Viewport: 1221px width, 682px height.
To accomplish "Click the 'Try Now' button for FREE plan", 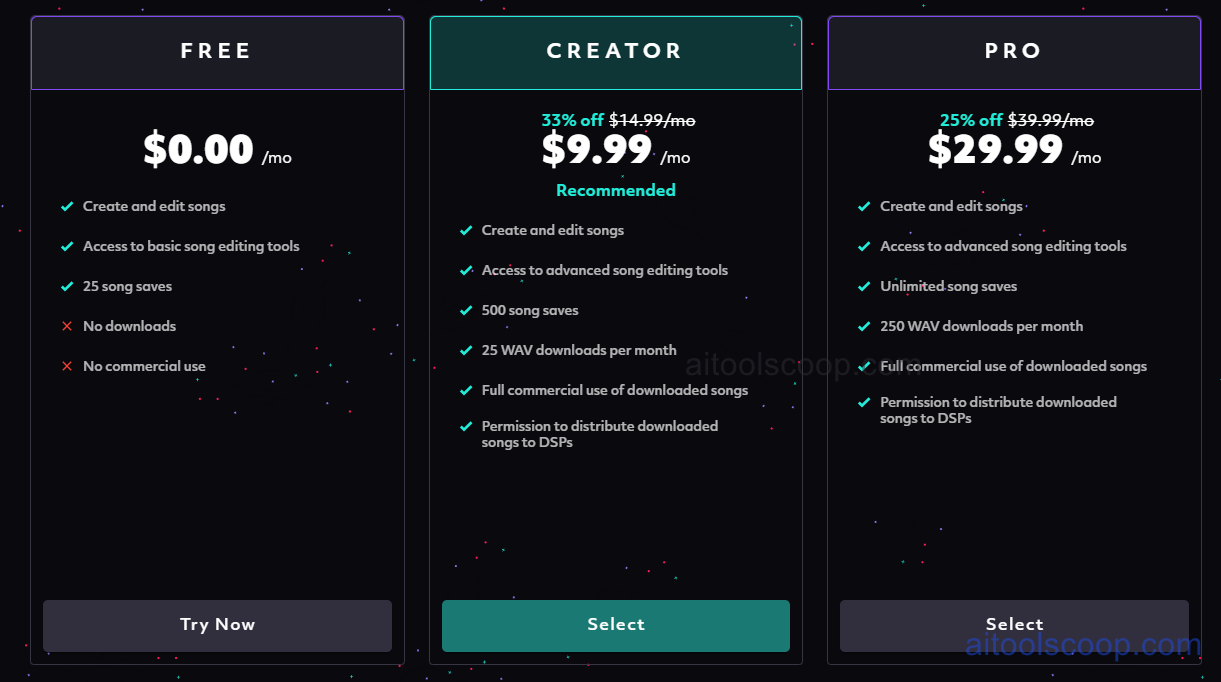I will point(217,624).
